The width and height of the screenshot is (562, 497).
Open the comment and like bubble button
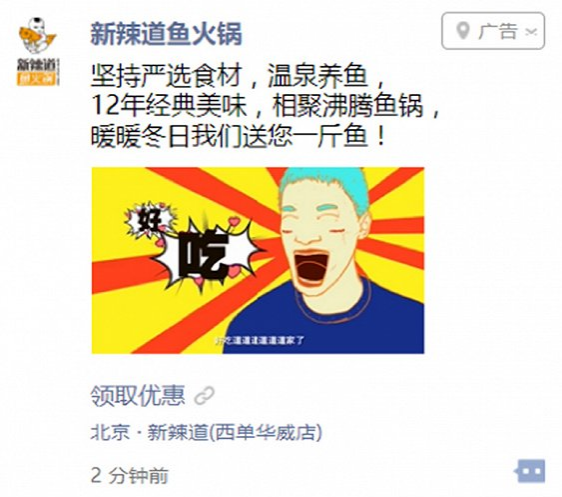pos(530,471)
